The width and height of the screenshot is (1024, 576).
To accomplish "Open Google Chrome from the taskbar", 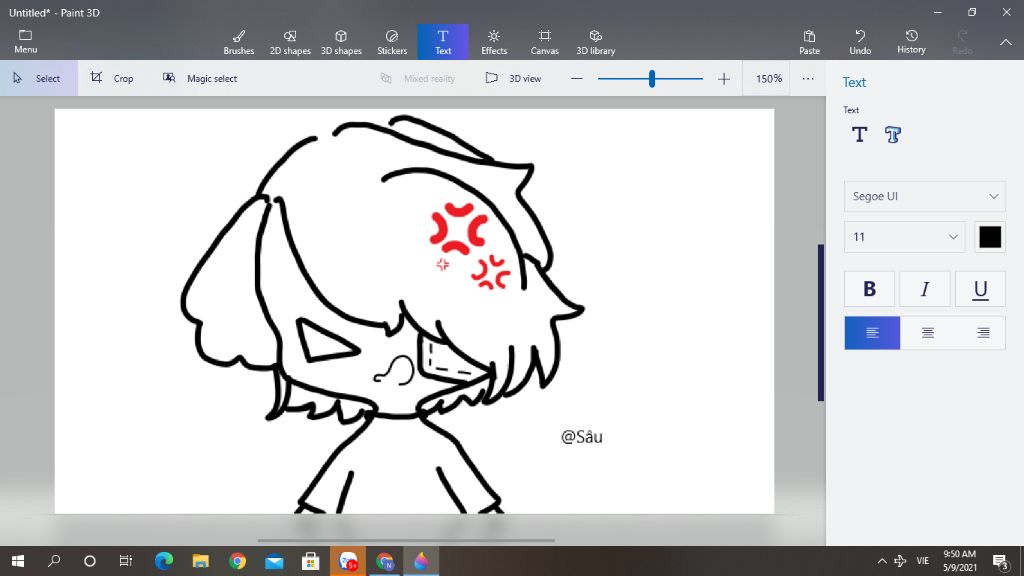I will coord(237,561).
